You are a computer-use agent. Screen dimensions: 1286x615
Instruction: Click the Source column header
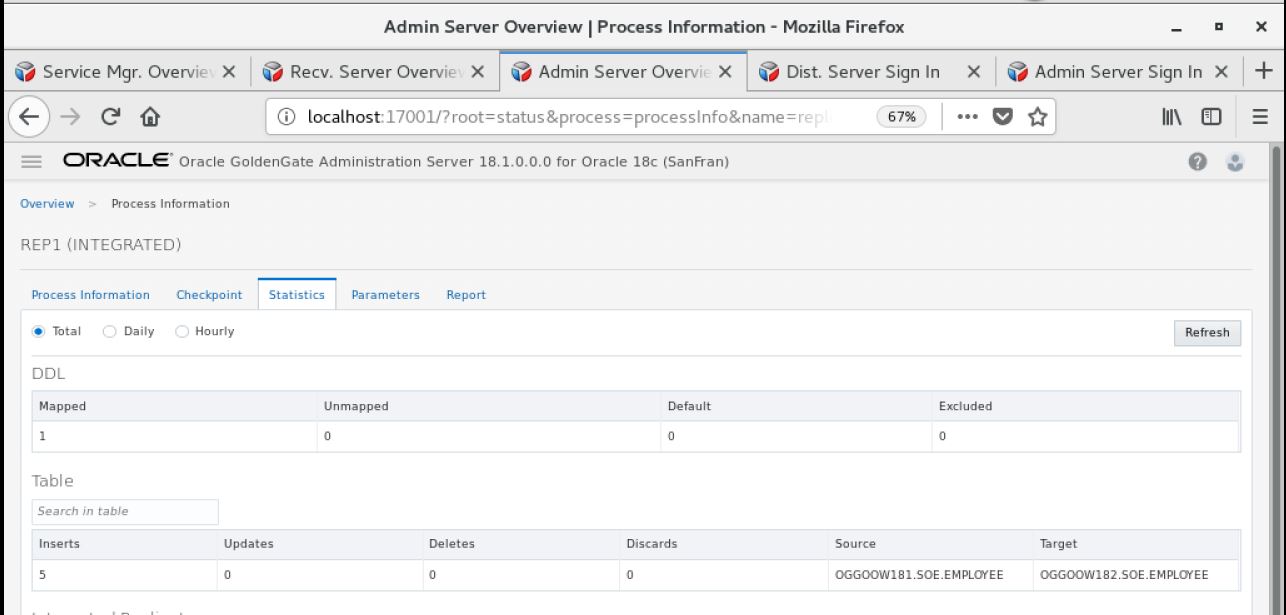point(931,544)
